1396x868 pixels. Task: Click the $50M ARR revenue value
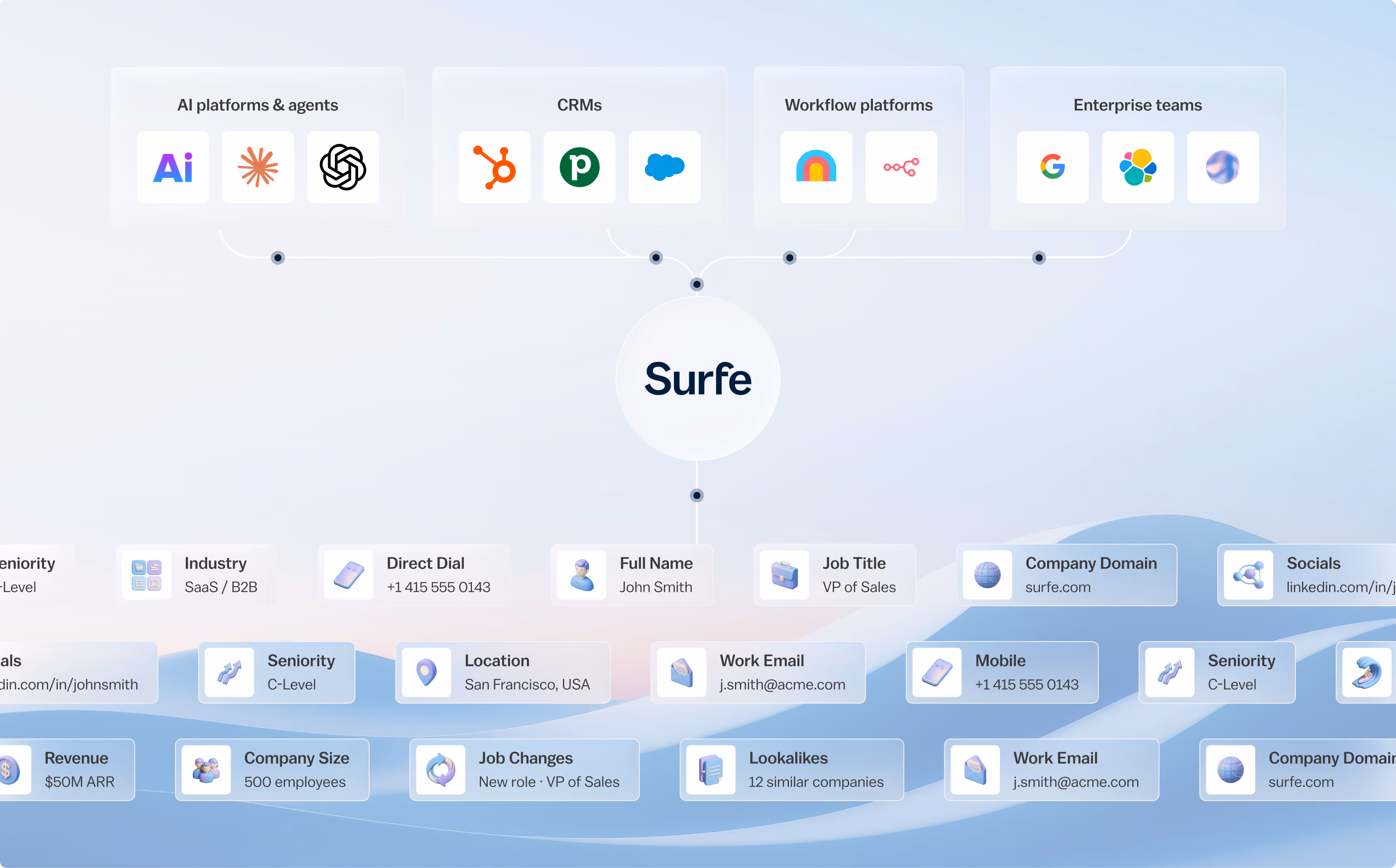(80, 782)
